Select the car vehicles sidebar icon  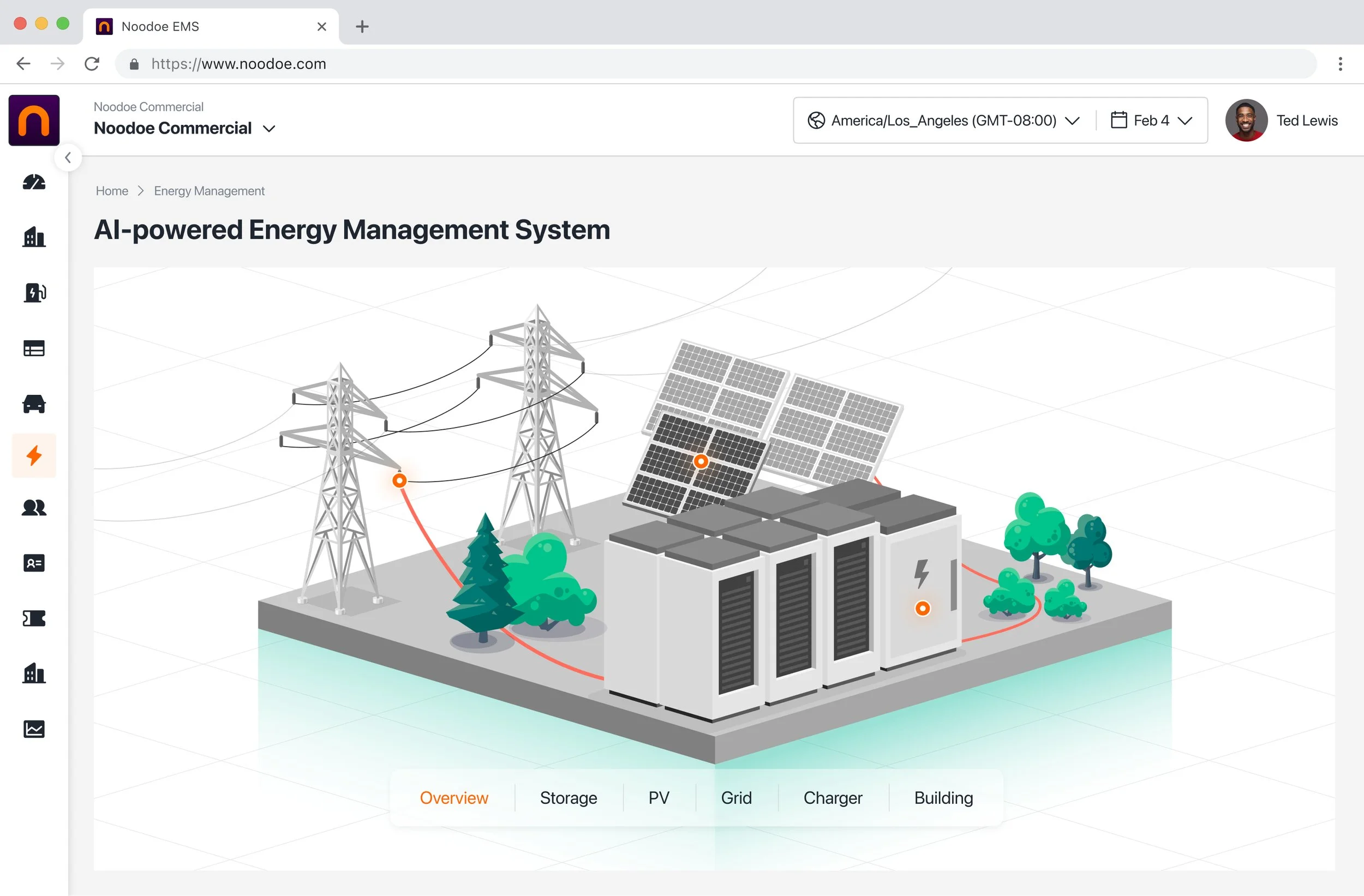coord(34,404)
